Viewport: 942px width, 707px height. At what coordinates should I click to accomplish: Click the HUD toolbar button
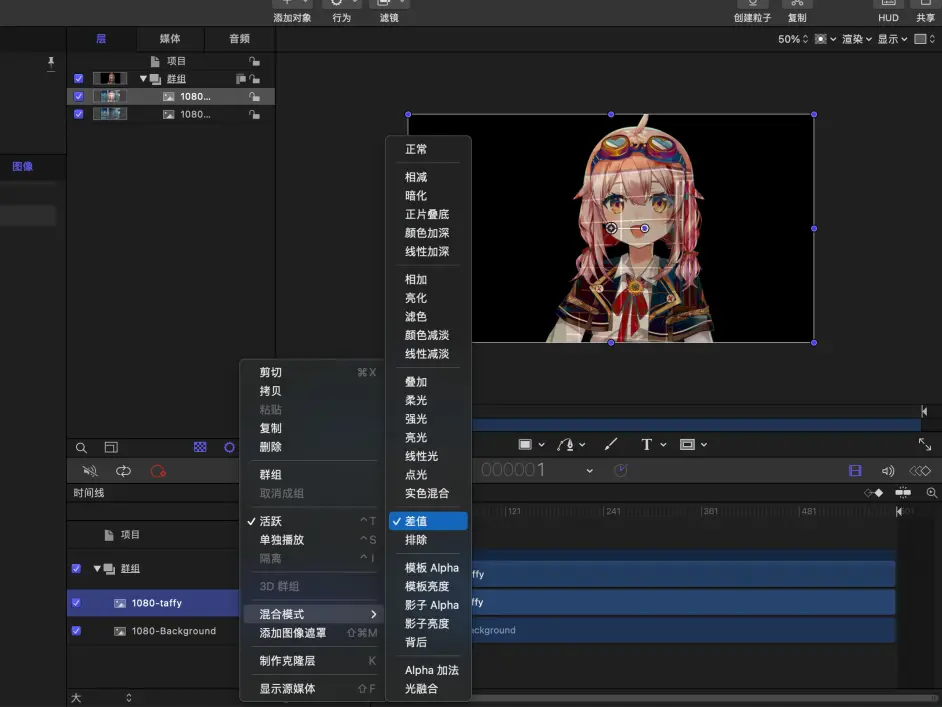click(x=888, y=12)
